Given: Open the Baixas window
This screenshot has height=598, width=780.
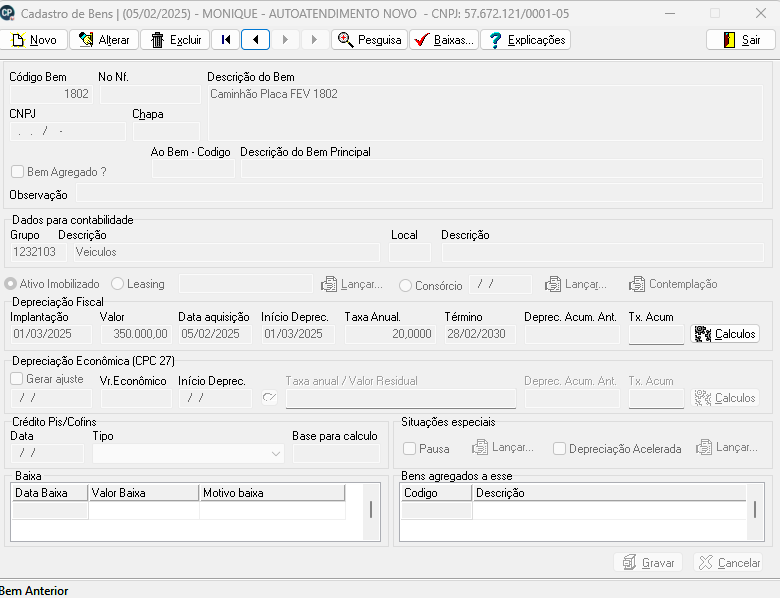Looking at the screenshot, I should click(444, 40).
